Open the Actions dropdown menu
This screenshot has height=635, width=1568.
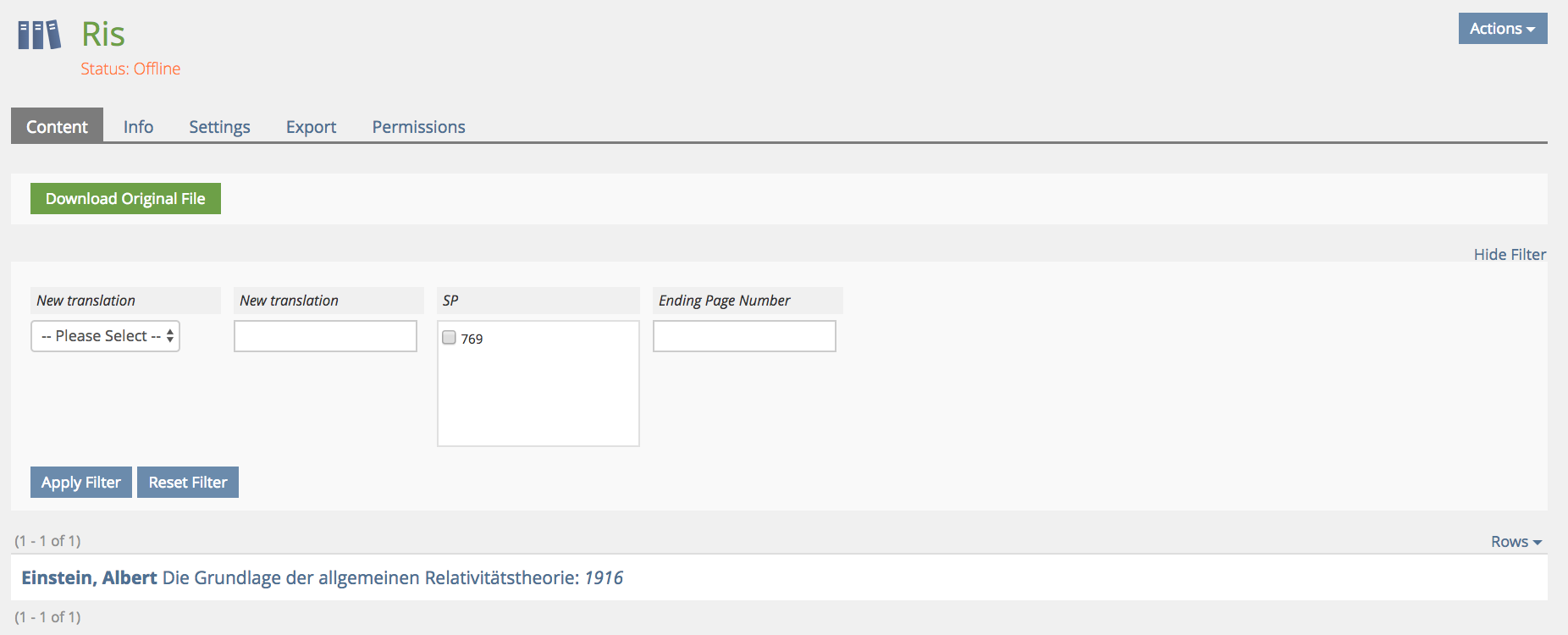[1502, 29]
